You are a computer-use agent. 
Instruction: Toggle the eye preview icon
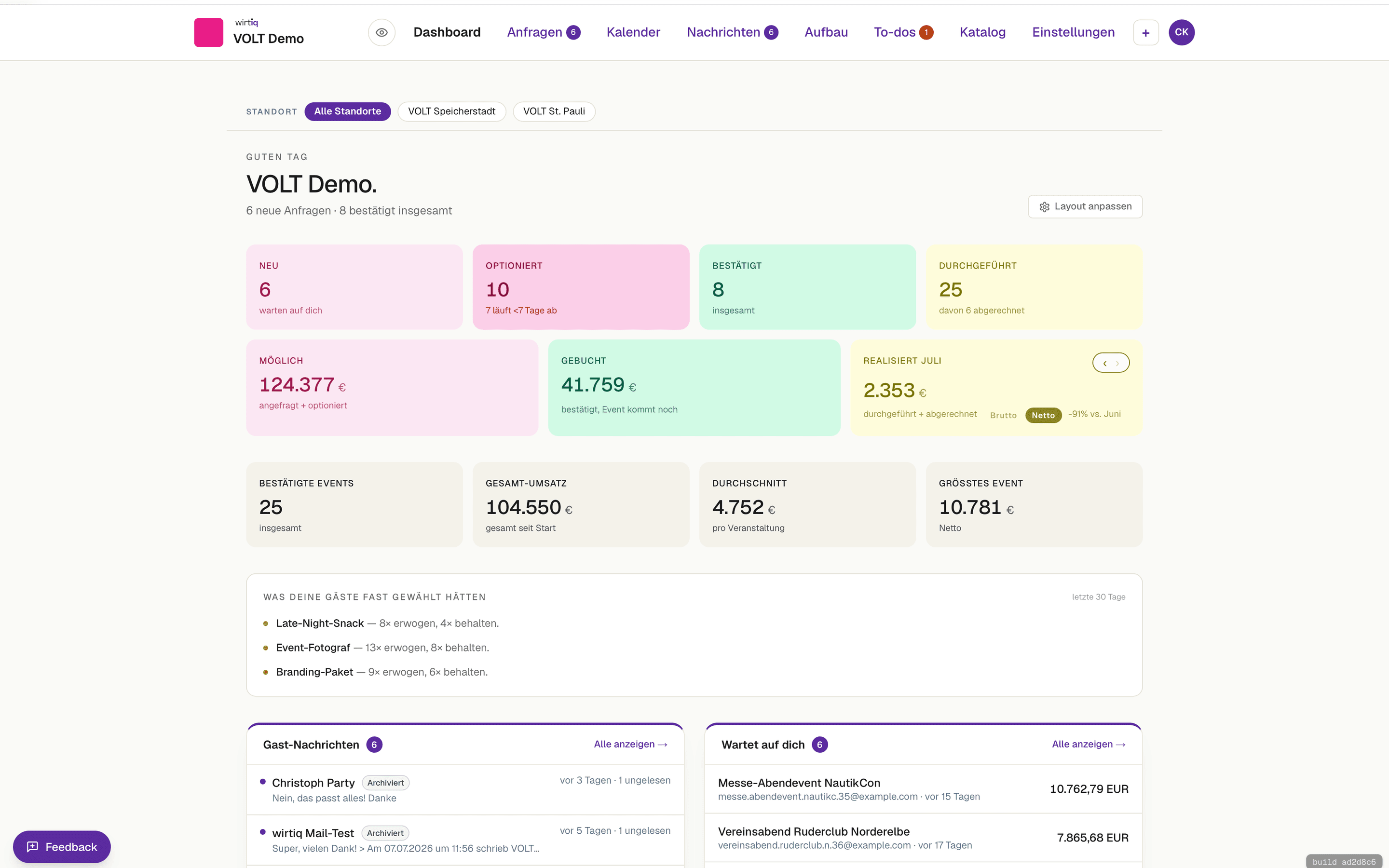click(x=381, y=32)
